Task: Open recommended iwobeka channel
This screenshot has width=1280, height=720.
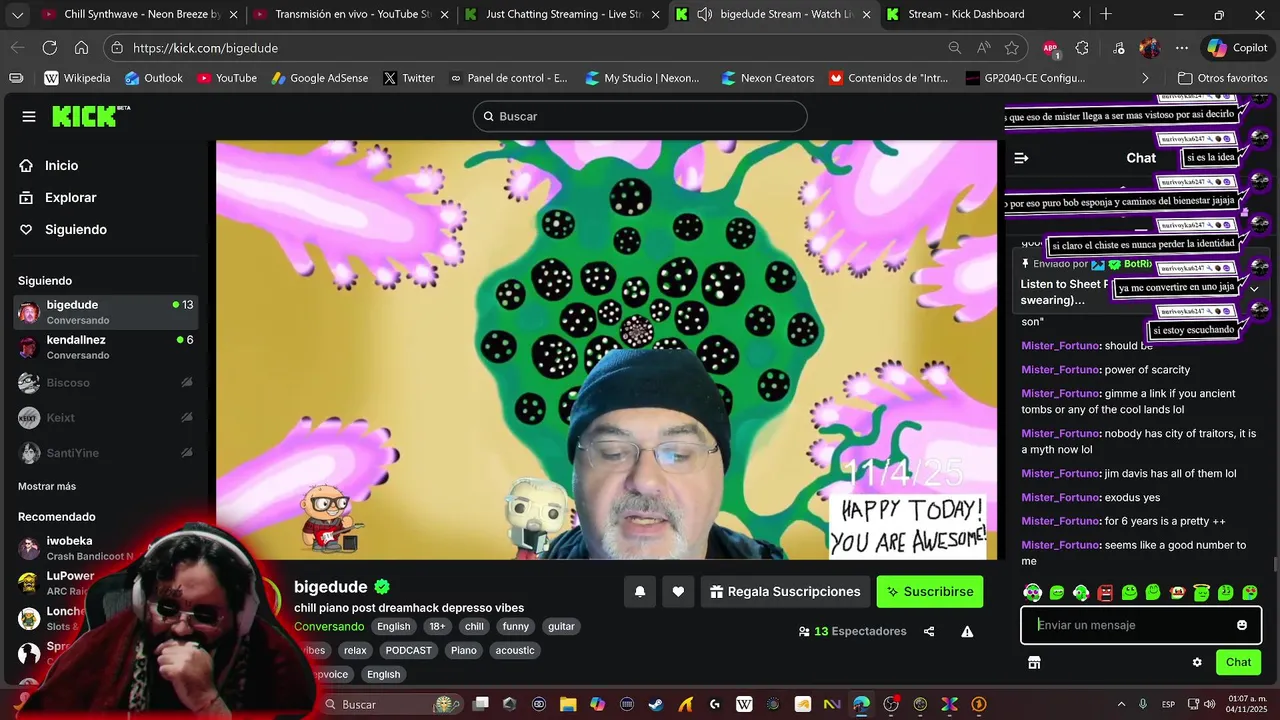Action: pyautogui.click(x=76, y=548)
